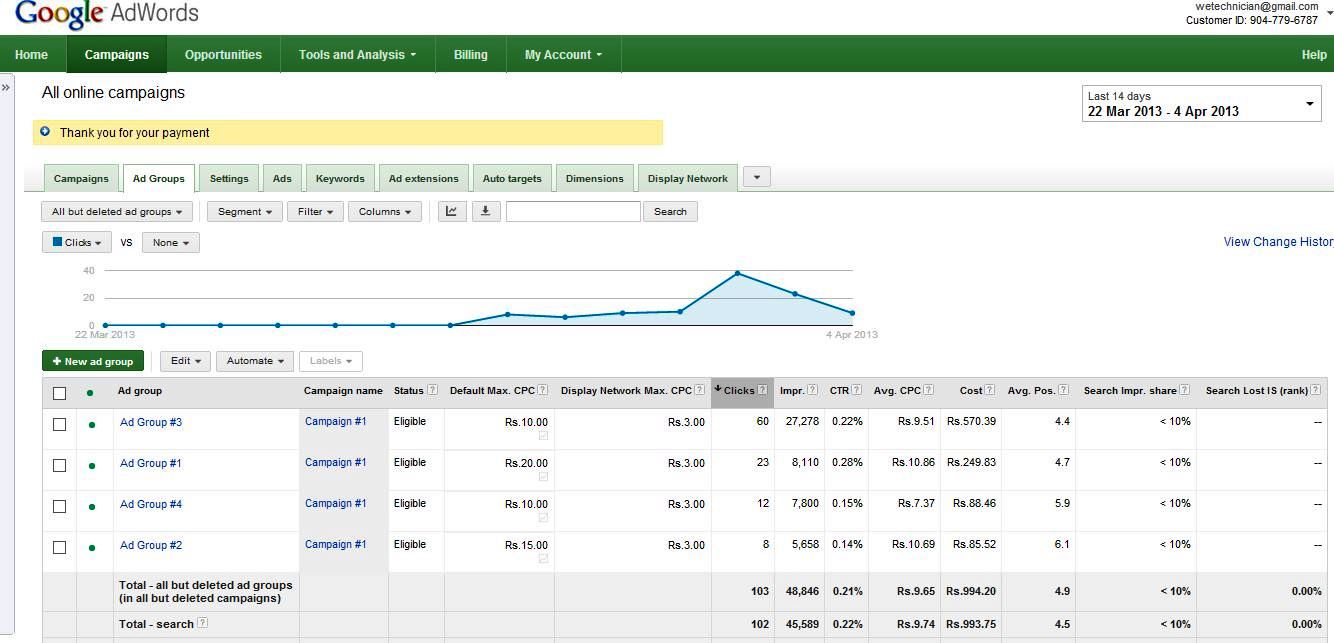
Task: Go to Opportunities in navigation bar
Action: click(223, 55)
